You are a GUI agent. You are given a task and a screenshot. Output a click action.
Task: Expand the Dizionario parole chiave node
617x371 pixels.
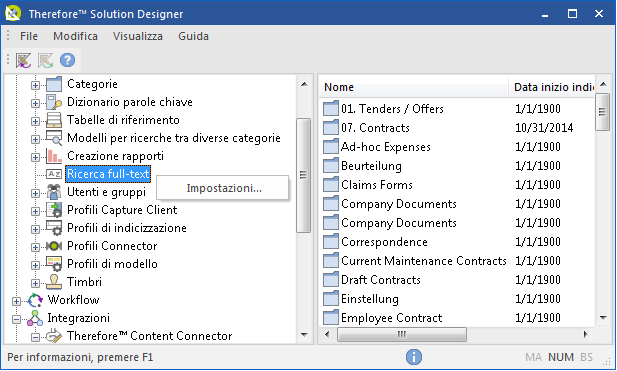pyautogui.click(x=35, y=103)
